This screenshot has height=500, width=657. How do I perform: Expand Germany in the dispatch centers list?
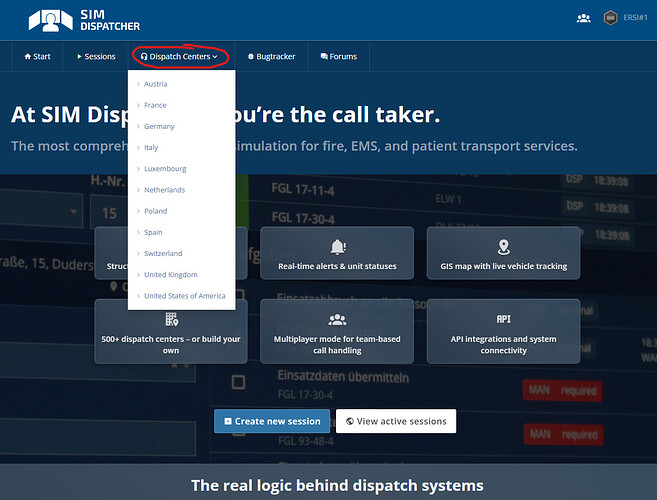pyautogui.click(x=159, y=126)
